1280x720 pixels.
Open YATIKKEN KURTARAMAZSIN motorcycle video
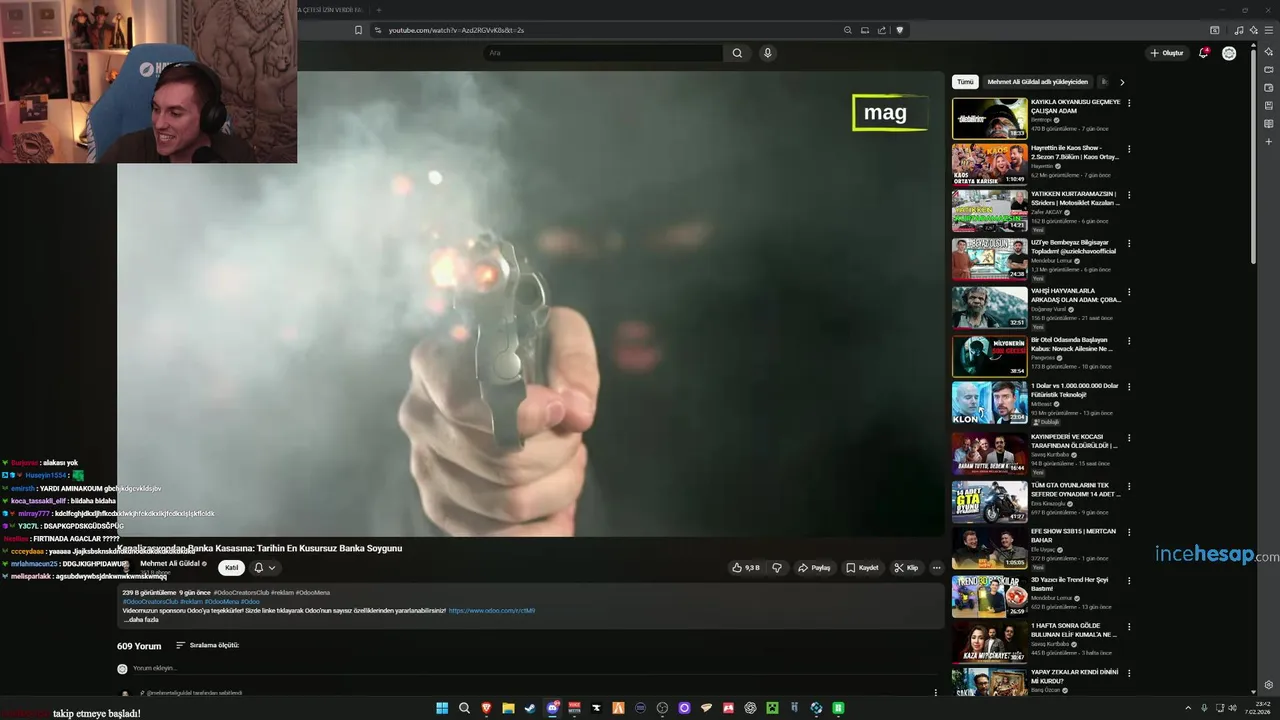tap(1035, 210)
